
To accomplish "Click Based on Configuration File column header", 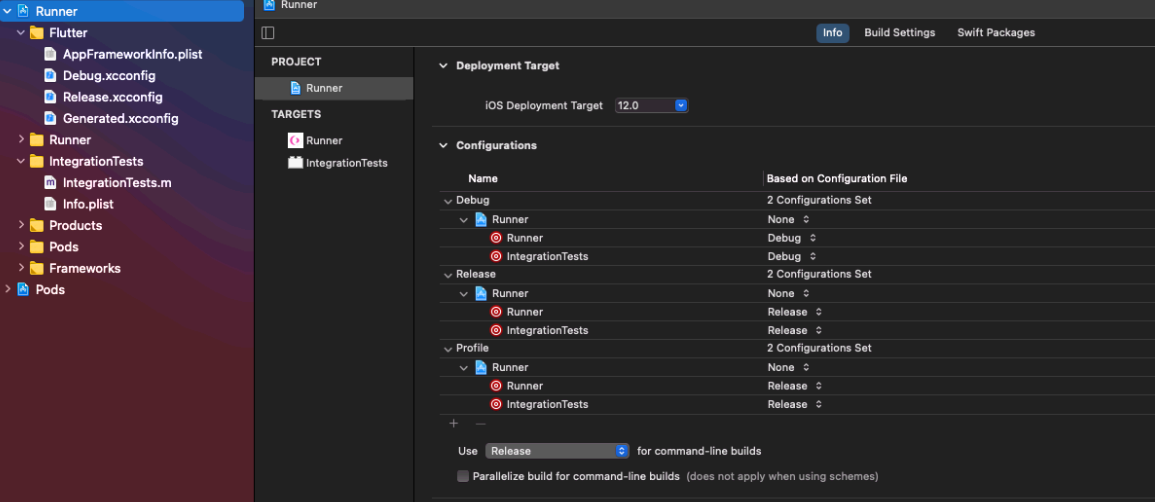I will click(837, 179).
